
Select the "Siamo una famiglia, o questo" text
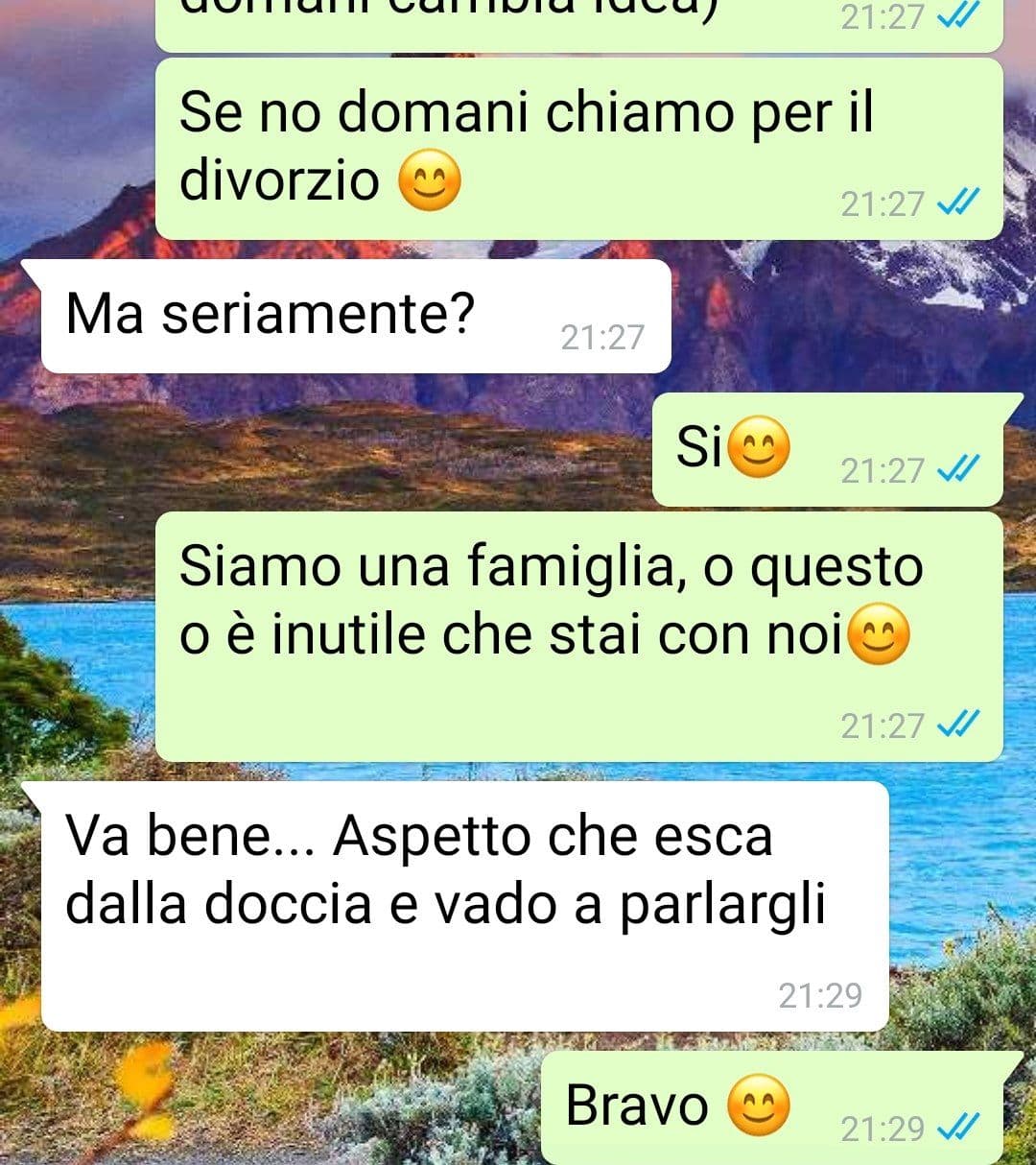[x=551, y=565]
